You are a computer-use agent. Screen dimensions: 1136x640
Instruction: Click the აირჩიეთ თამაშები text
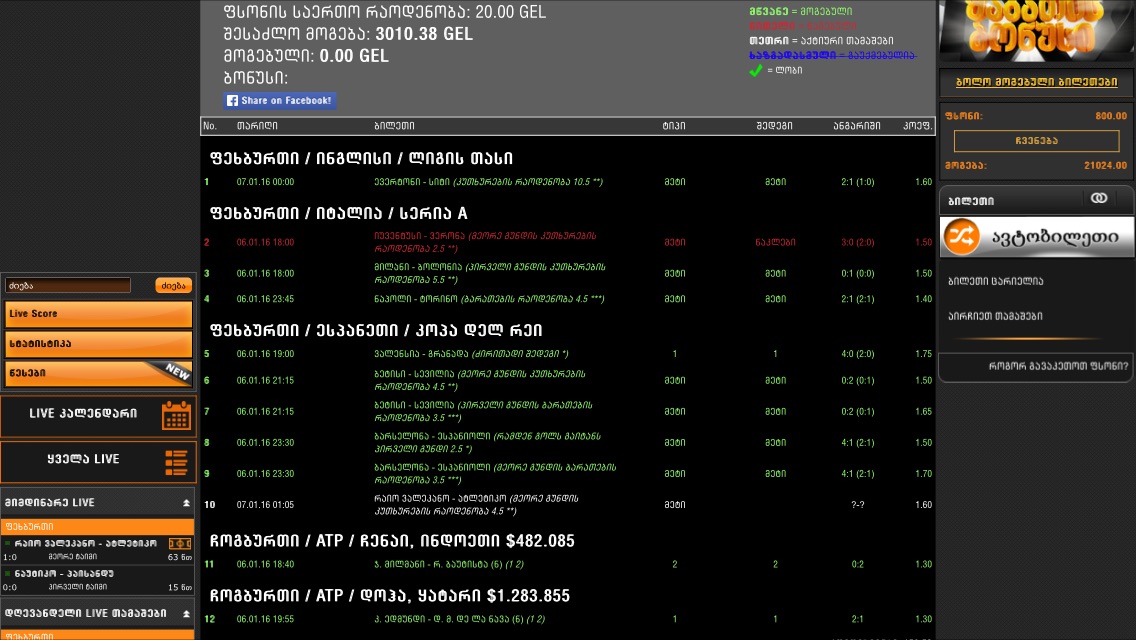(x=995, y=316)
